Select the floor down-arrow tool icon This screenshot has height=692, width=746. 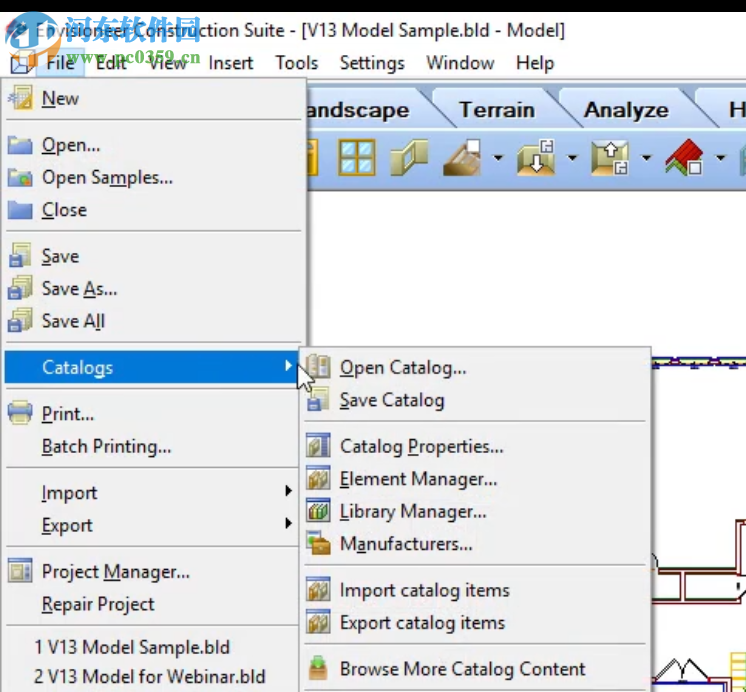click(537, 158)
